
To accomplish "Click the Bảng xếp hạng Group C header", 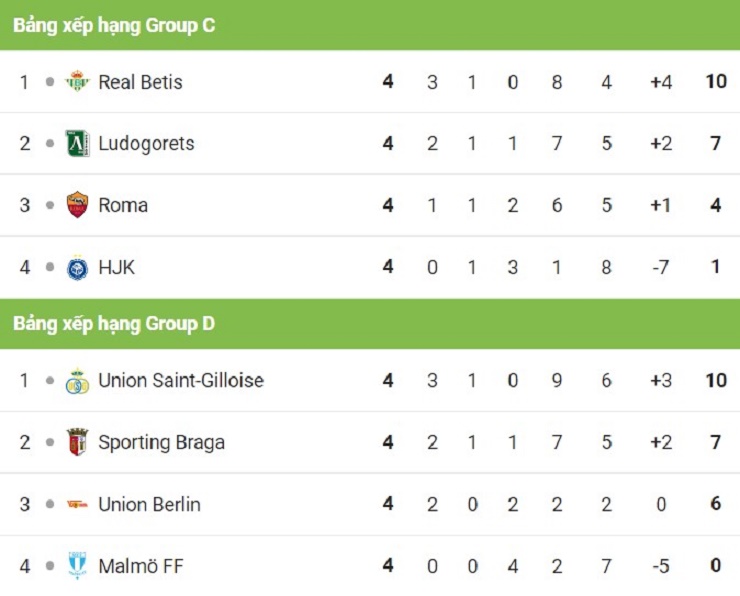I will pyautogui.click(x=114, y=26).
